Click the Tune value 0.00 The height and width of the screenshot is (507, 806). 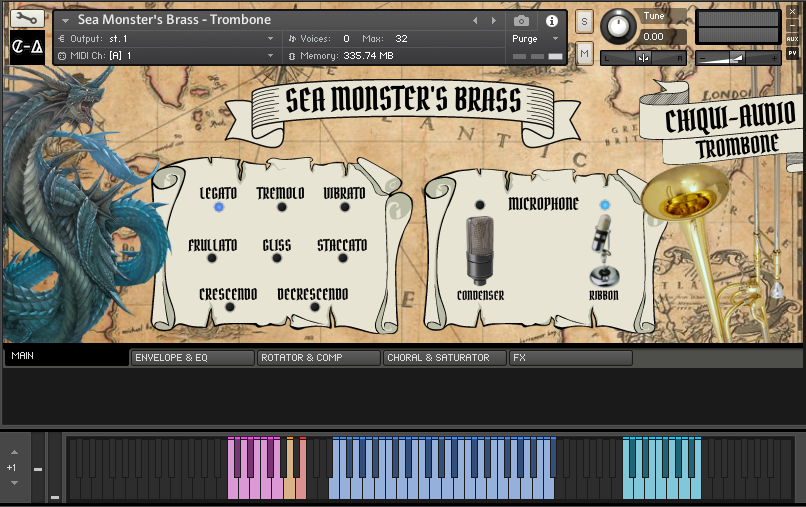click(x=653, y=37)
